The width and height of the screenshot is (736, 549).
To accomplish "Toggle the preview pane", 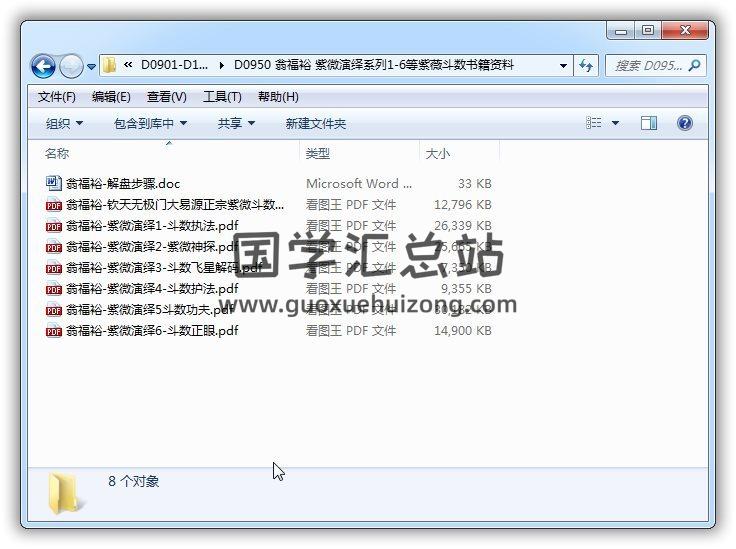I will 649,123.
